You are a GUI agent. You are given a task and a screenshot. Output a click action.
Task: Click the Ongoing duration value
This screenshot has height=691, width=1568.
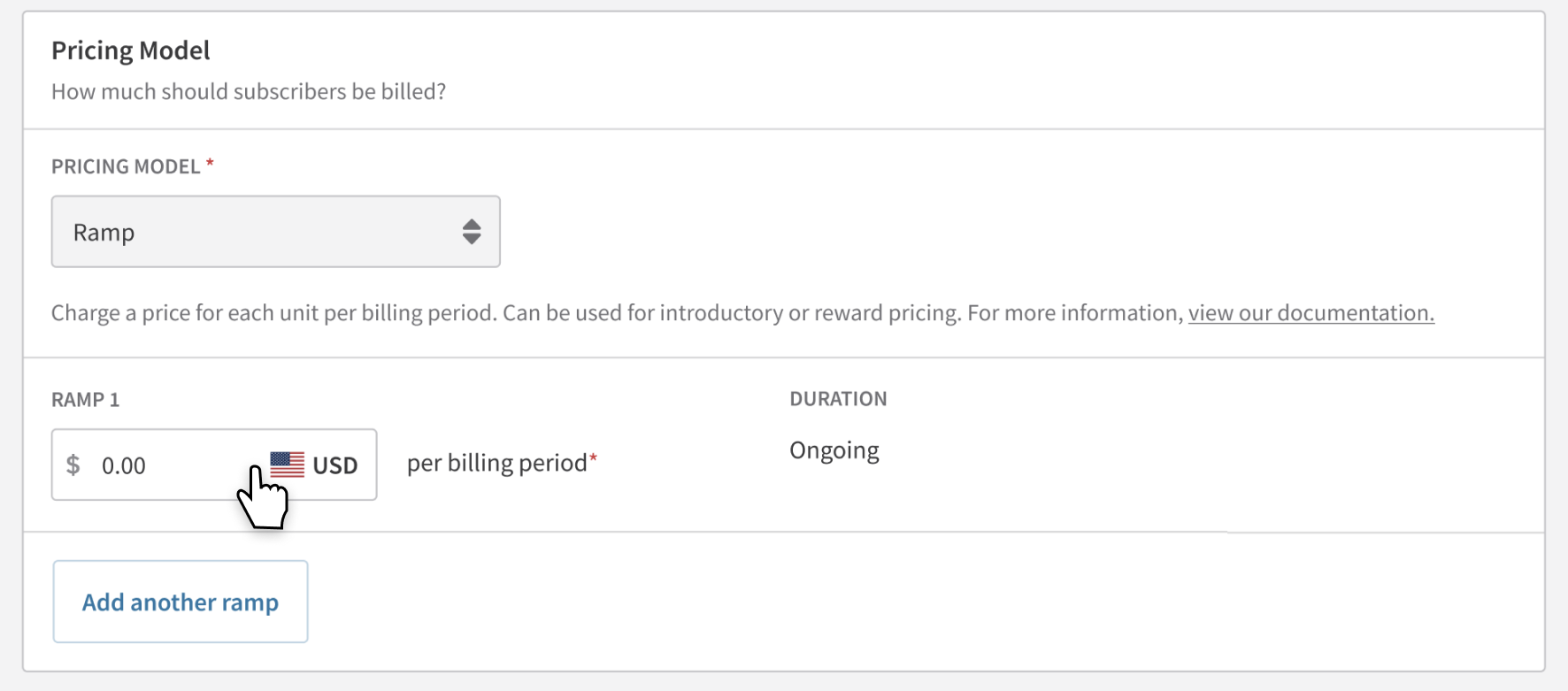(834, 451)
